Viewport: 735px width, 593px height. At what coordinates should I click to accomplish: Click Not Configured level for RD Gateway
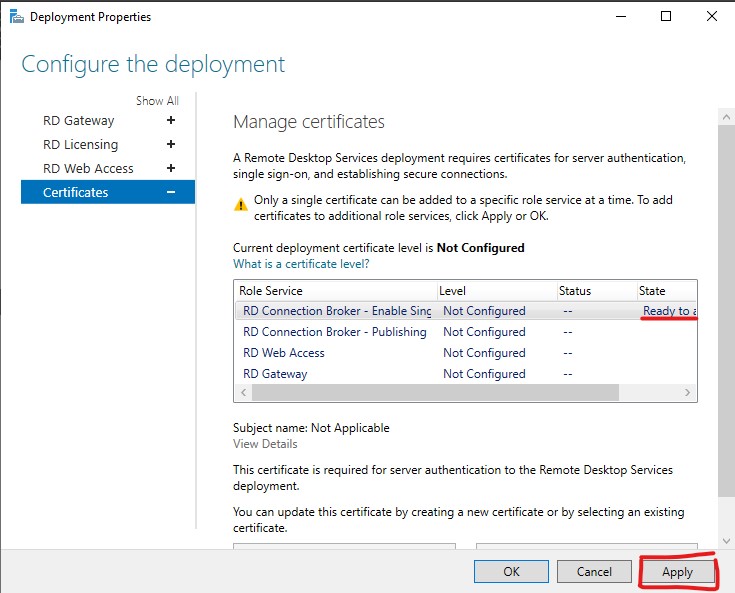(484, 374)
